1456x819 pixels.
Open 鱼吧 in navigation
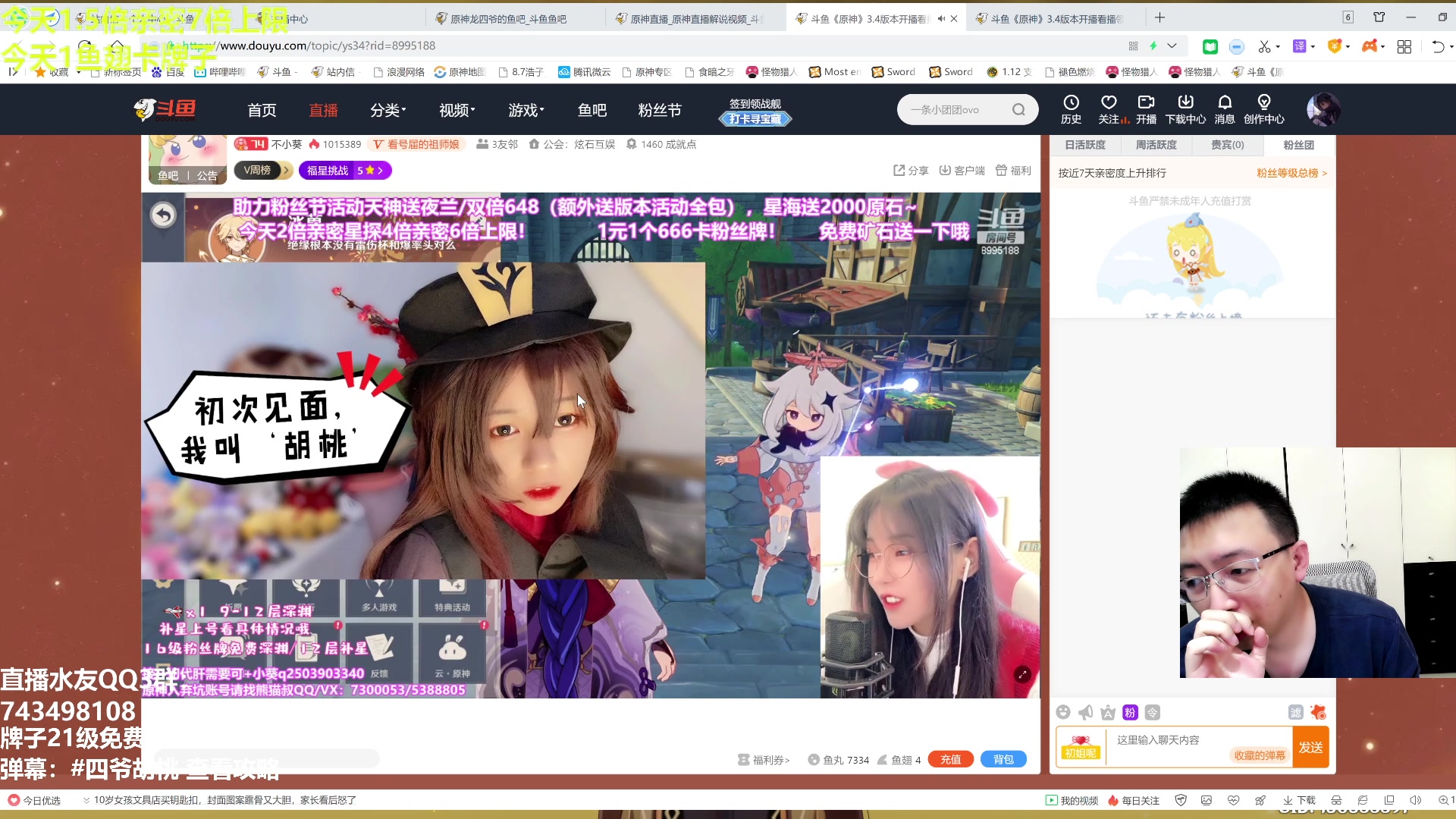[591, 110]
